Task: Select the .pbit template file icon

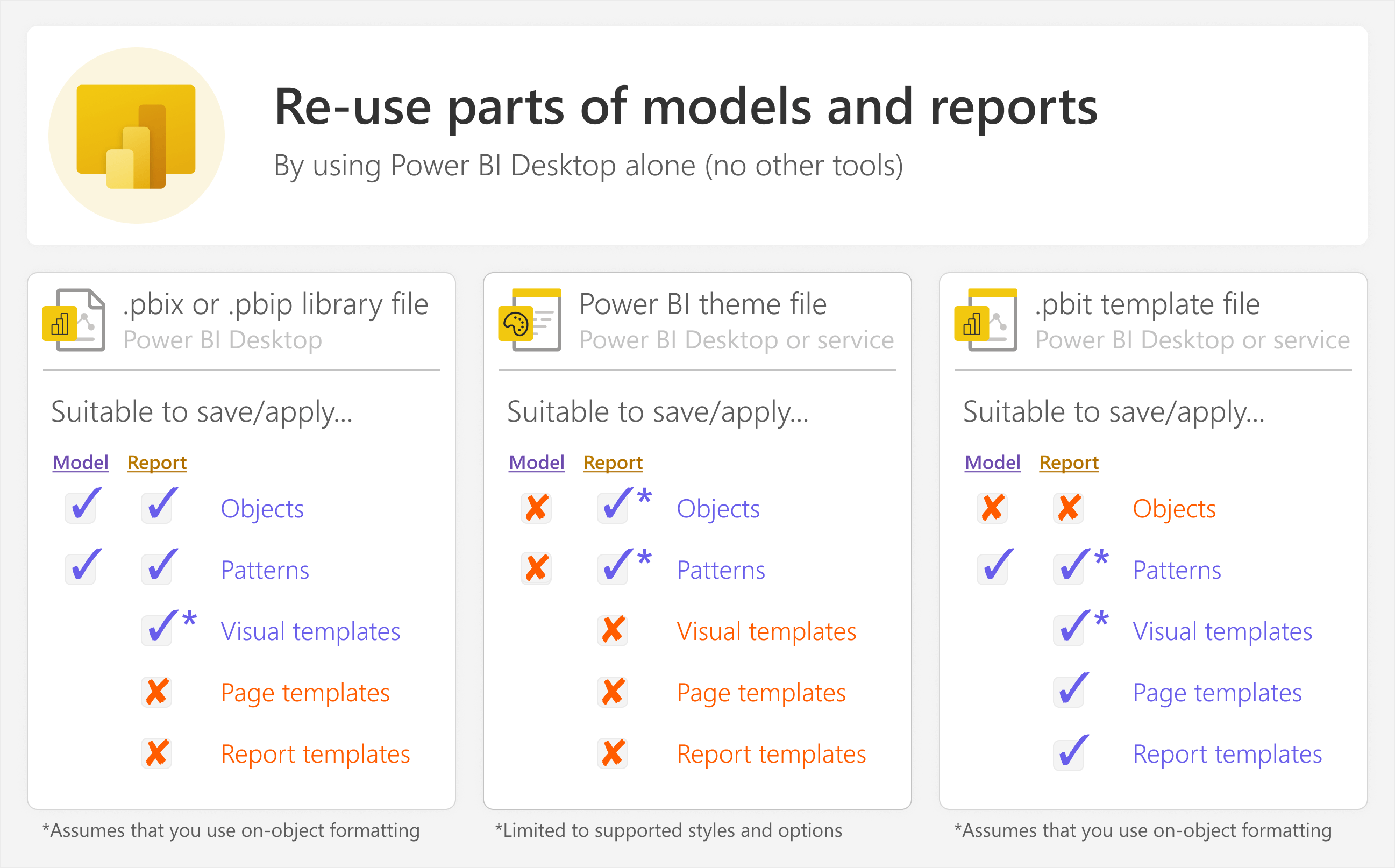Action: (986, 320)
